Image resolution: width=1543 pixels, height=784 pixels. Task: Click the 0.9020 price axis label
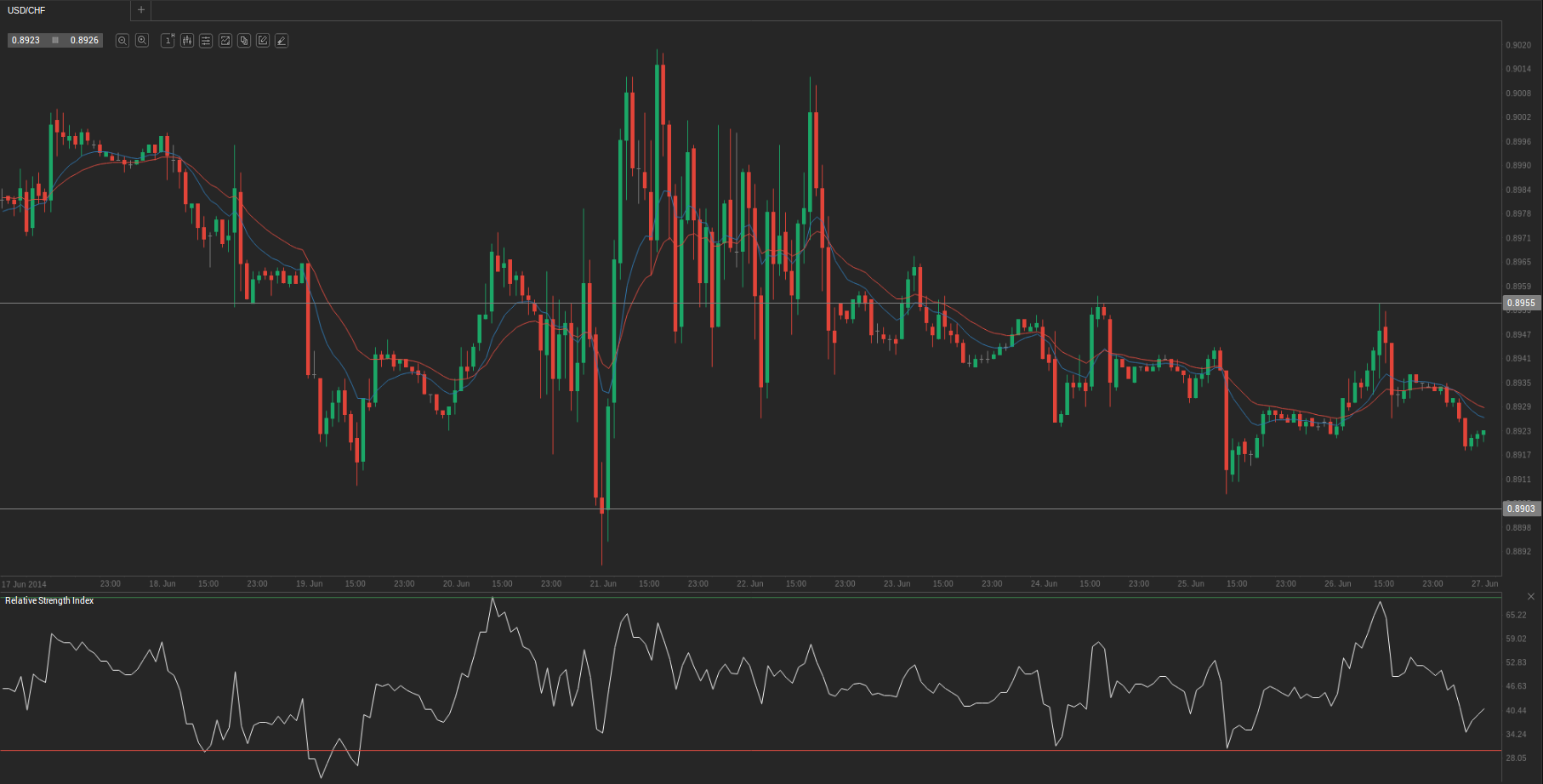click(1518, 45)
